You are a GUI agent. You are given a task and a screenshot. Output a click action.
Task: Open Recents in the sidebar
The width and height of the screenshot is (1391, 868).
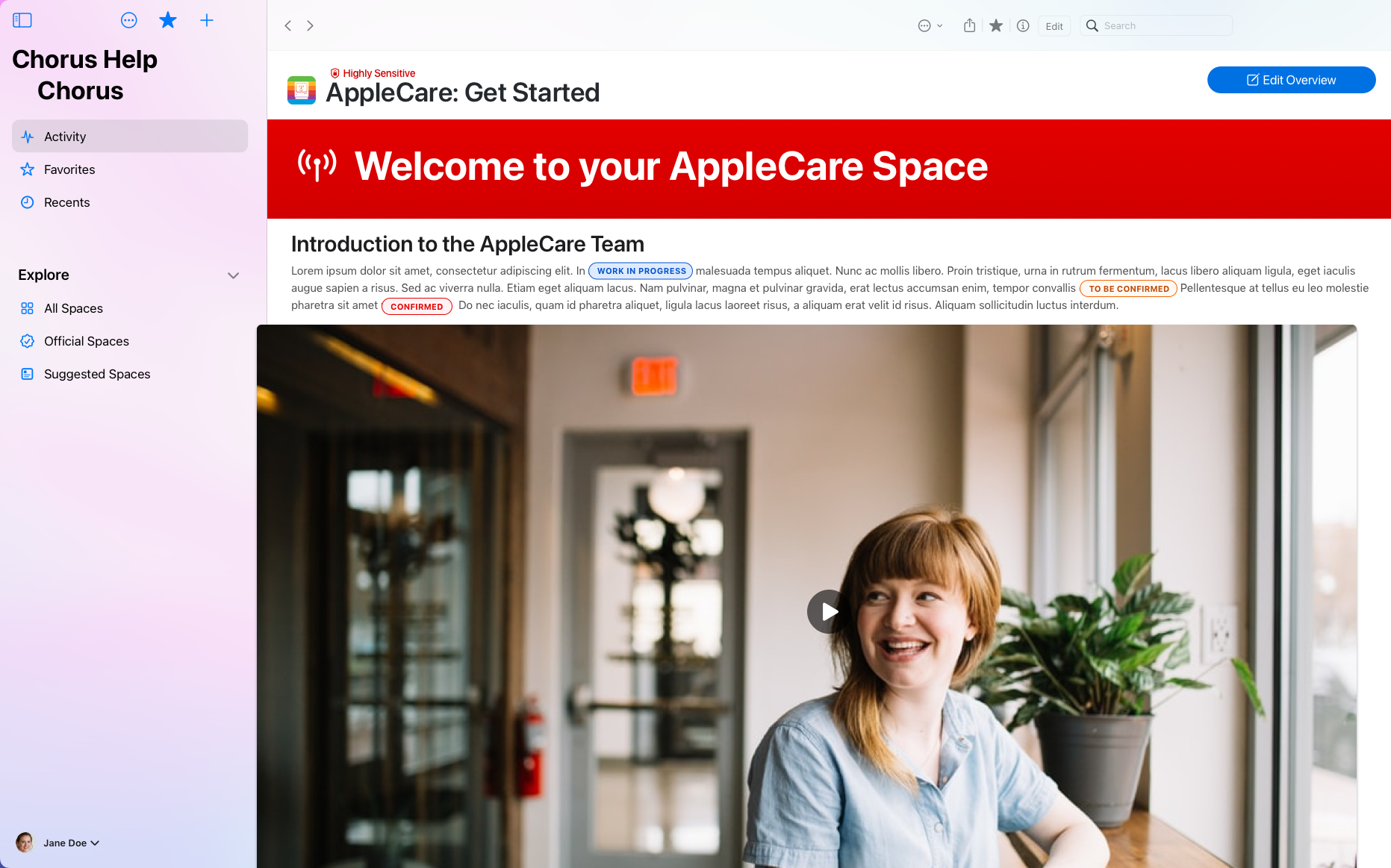click(x=130, y=202)
